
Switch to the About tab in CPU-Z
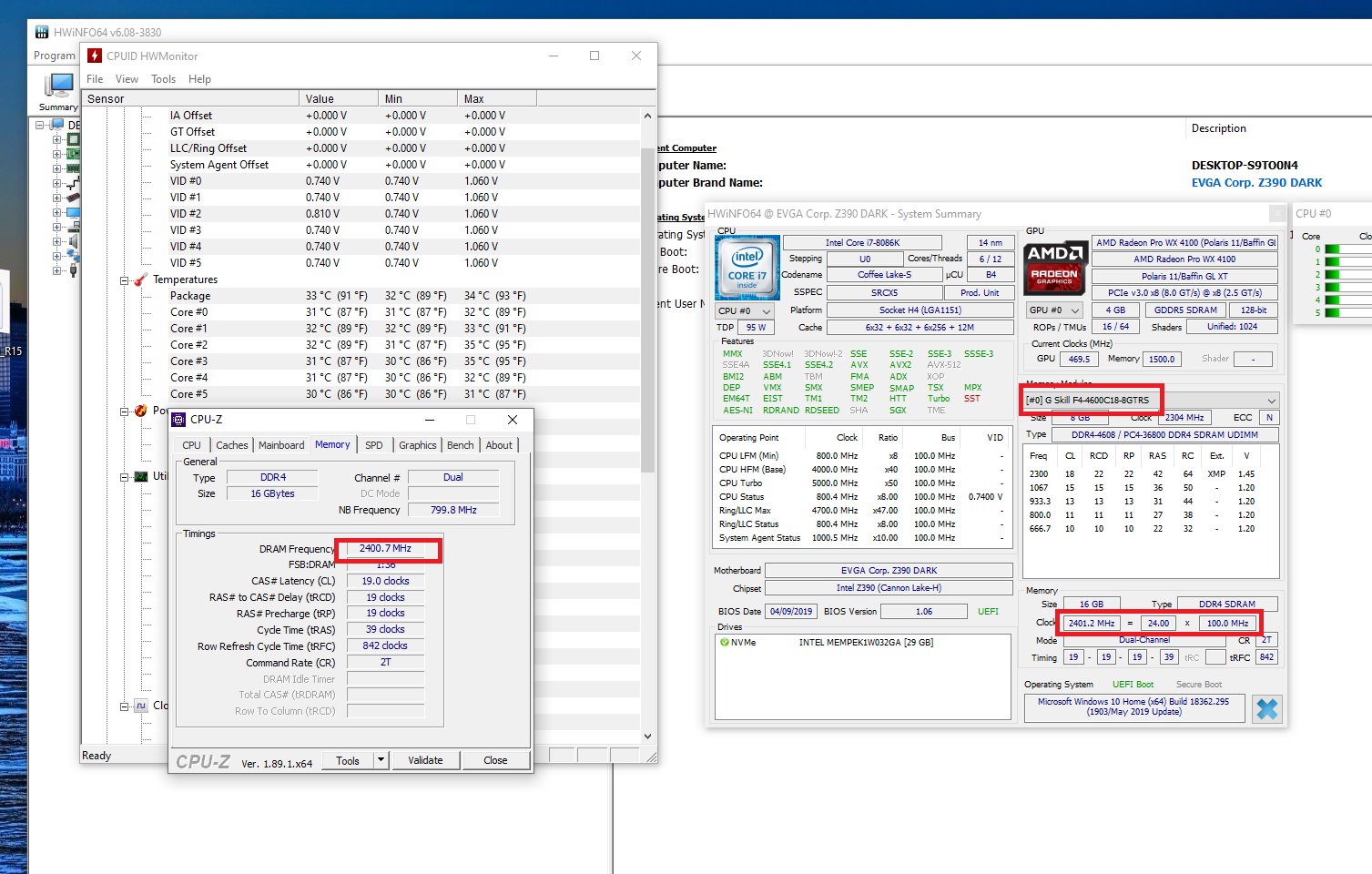pyautogui.click(x=499, y=445)
